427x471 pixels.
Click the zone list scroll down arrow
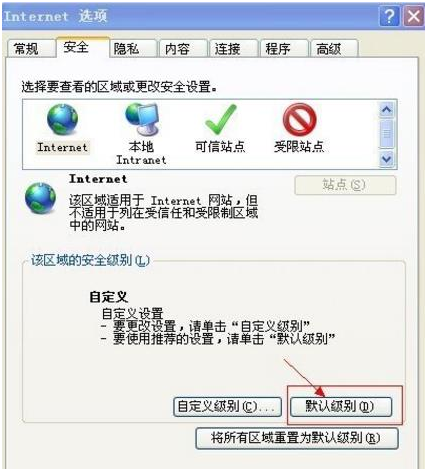tap(387, 159)
